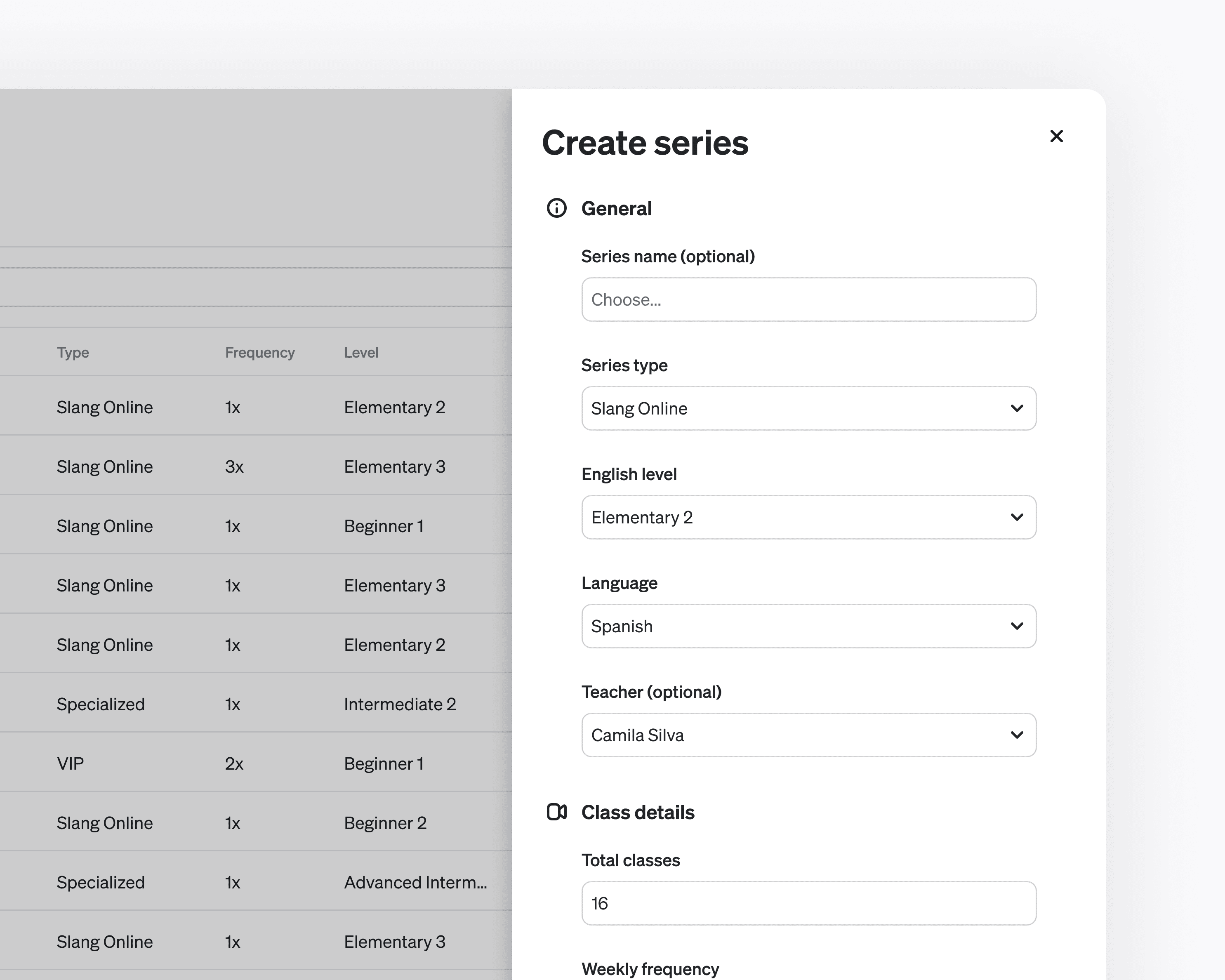Screen dimensions: 1225x980
Task: Click the info icon beside General
Action: coord(556,209)
